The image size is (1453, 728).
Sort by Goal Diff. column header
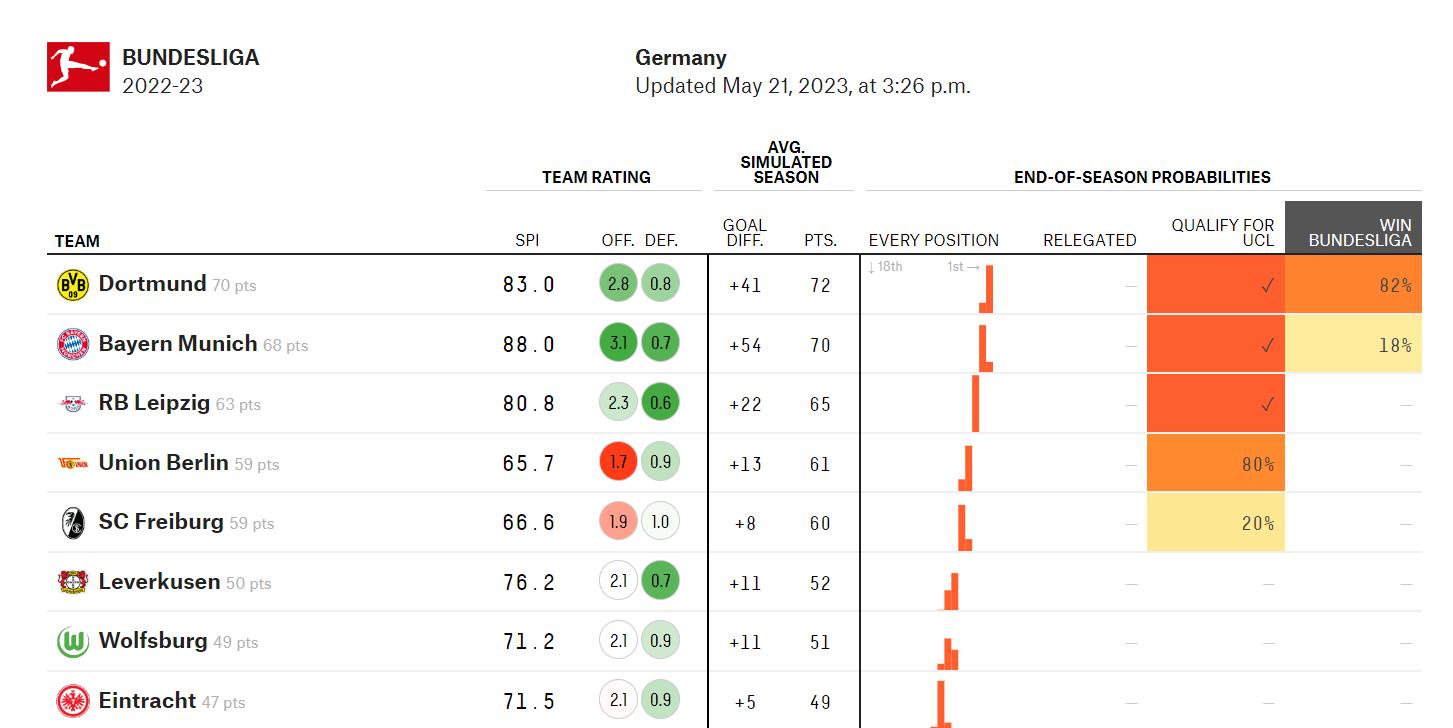tap(744, 232)
